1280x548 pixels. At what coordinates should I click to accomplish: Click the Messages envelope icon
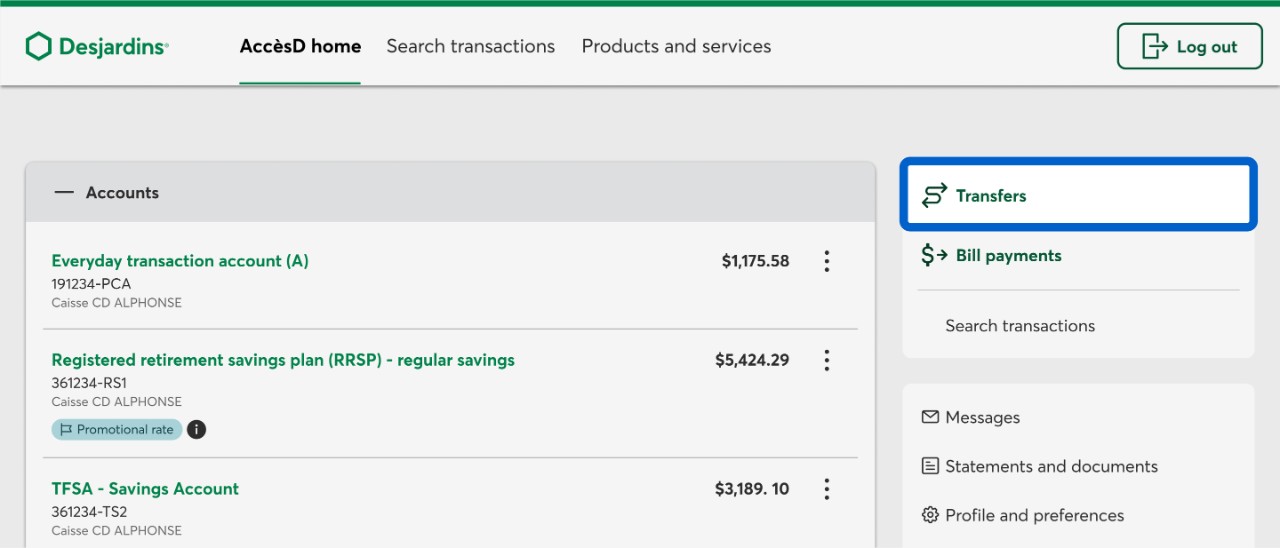click(930, 417)
